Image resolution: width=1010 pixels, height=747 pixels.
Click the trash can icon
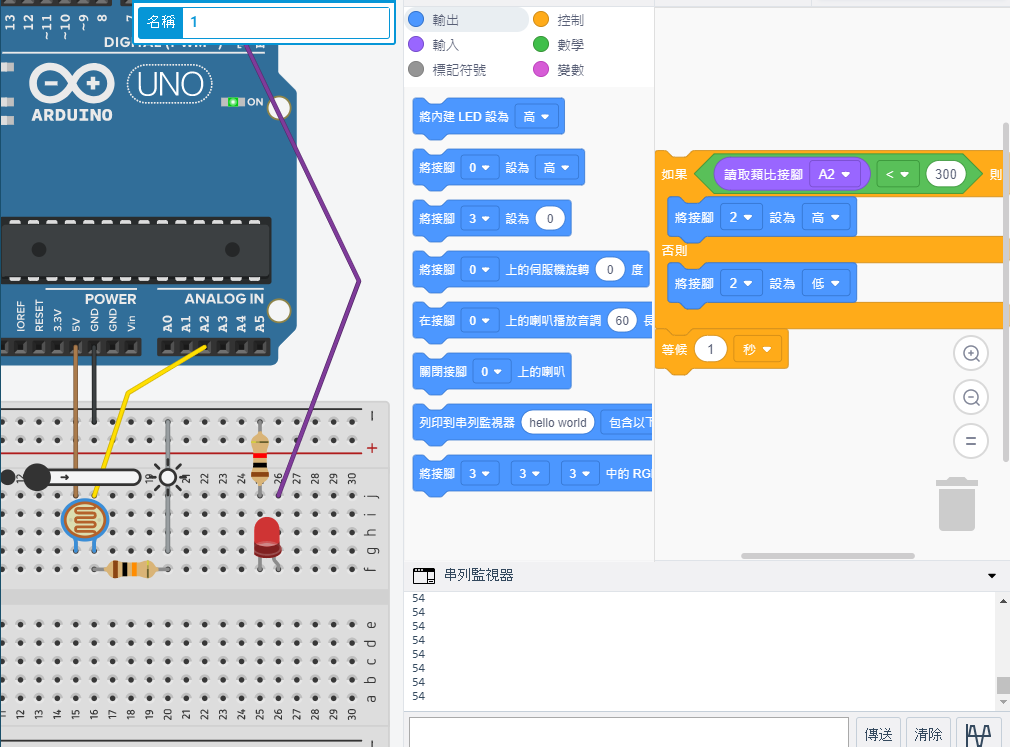click(x=957, y=504)
